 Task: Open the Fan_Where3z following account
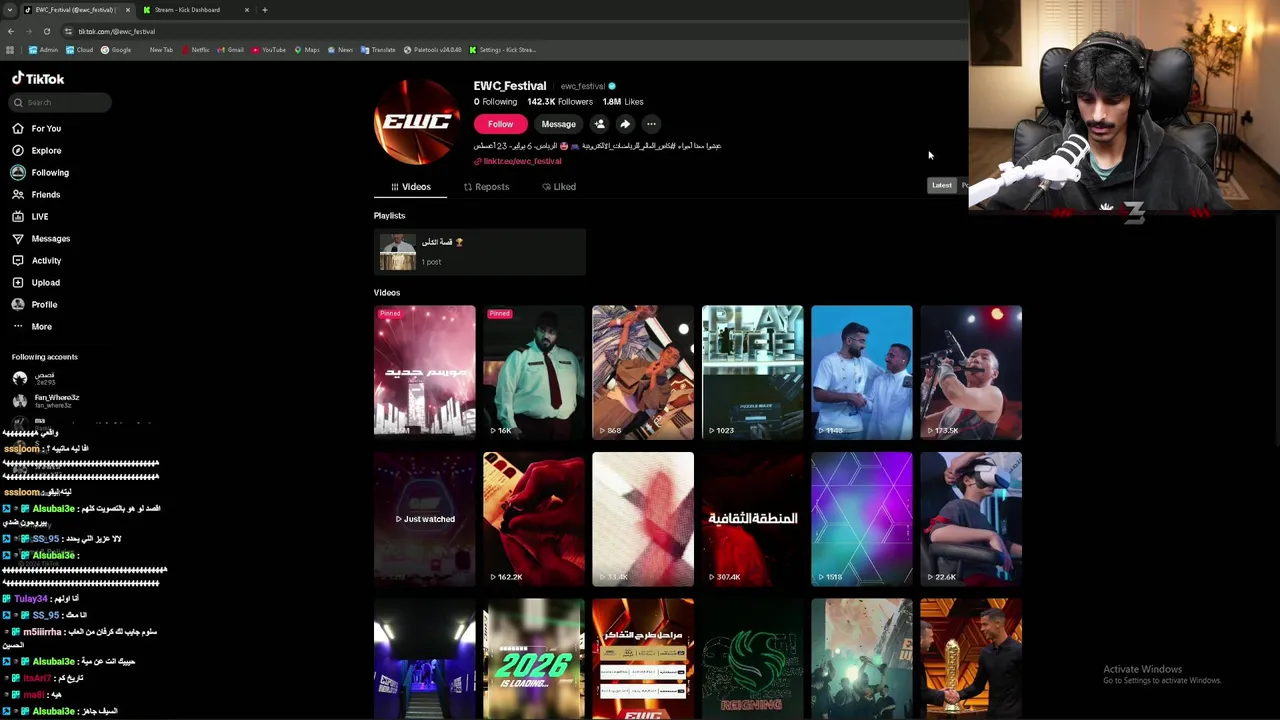point(46,400)
